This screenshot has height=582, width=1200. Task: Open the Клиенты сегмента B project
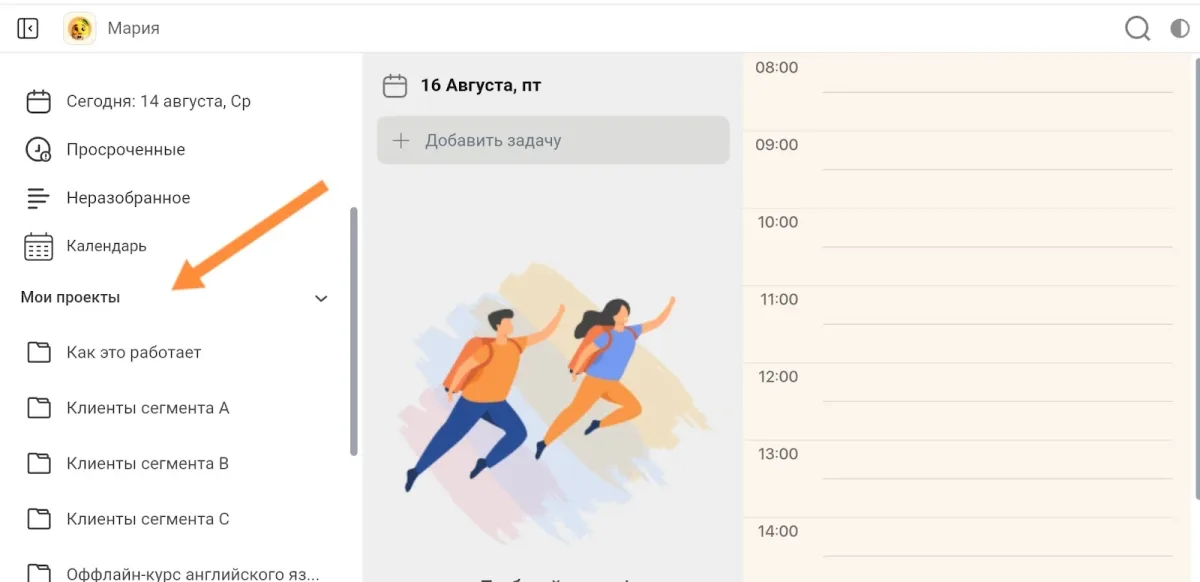coord(148,464)
